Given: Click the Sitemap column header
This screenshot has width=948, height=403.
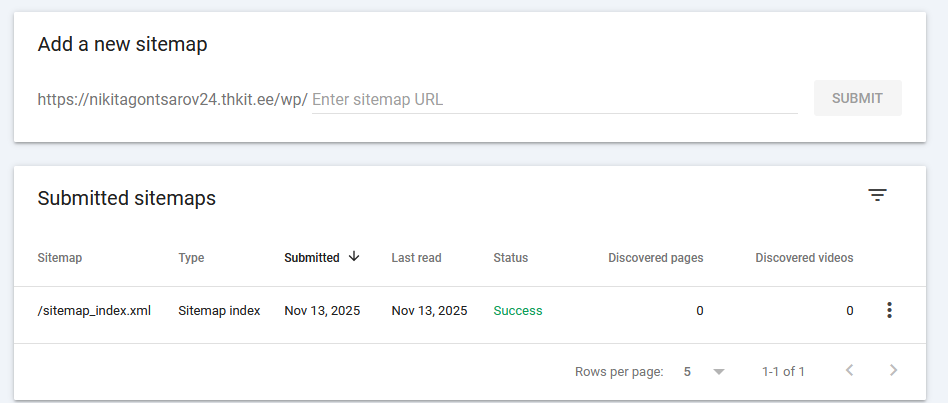Looking at the screenshot, I should coord(59,257).
